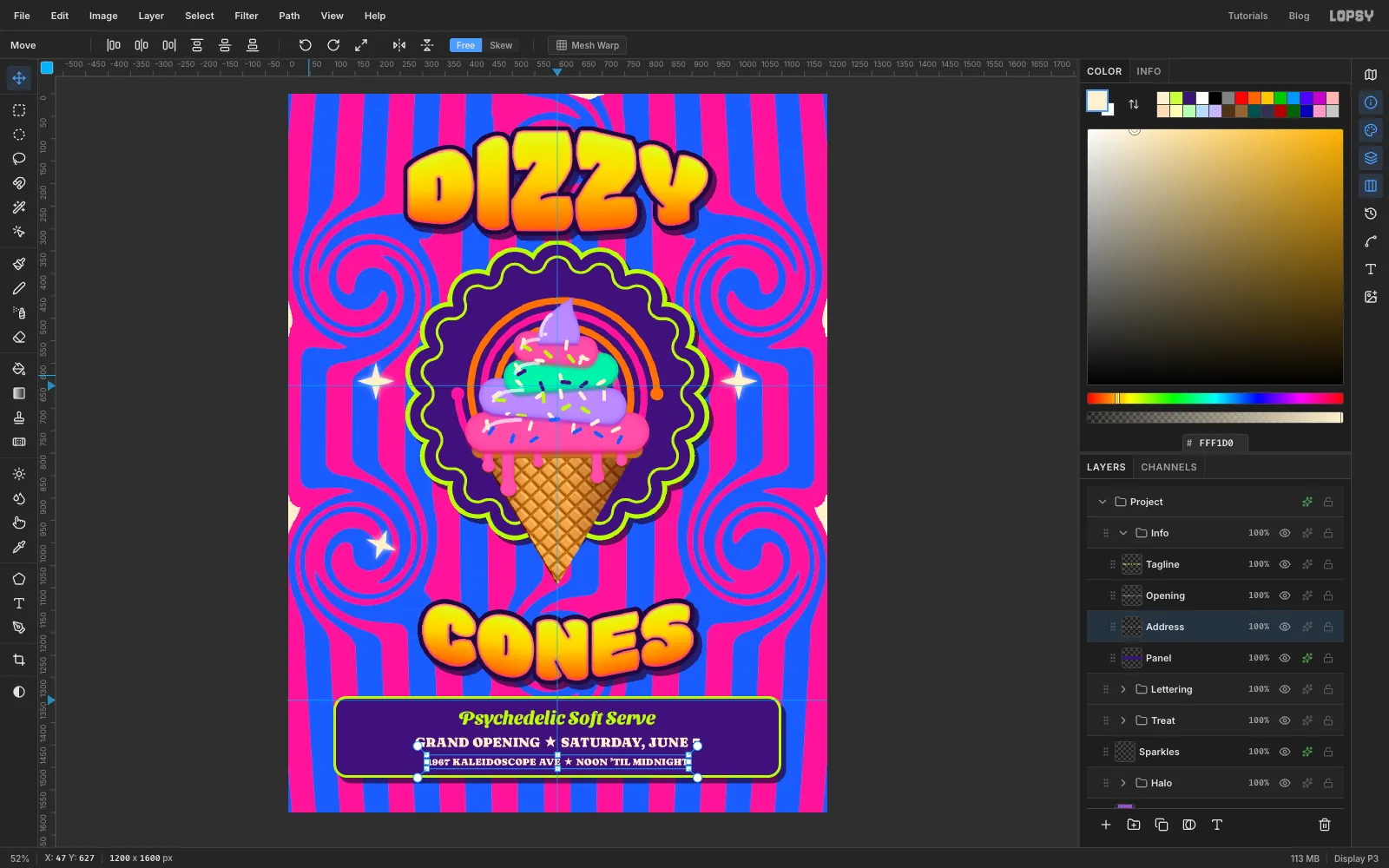Open the Blog link
This screenshot has height=868, width=1389.
point(1299,16)
